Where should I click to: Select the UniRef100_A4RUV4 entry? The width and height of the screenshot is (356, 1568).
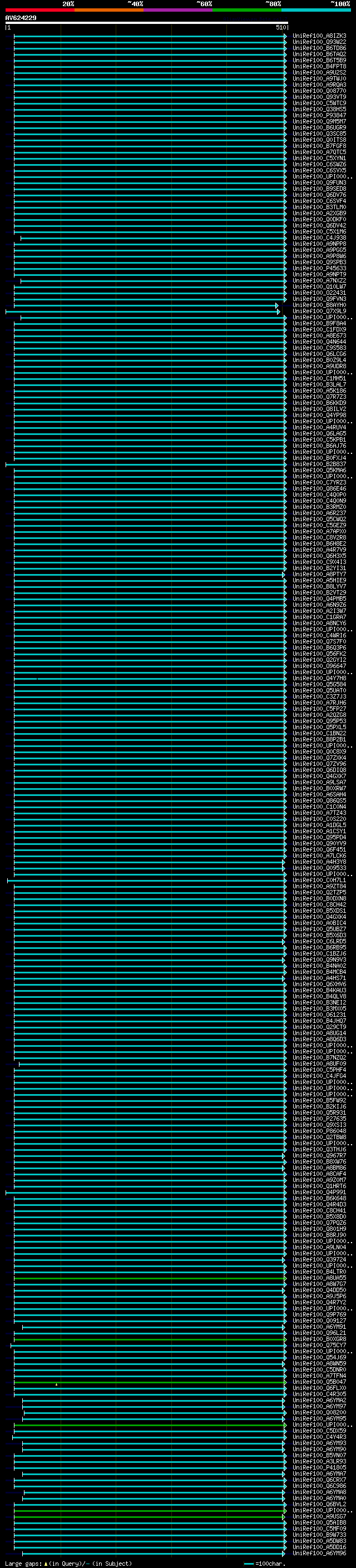(x=319, y=428)
